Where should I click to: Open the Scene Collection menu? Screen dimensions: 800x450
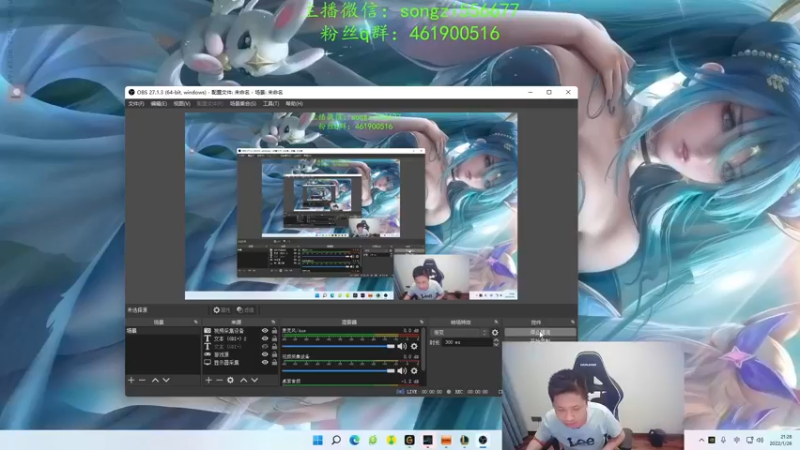point(243,104)
